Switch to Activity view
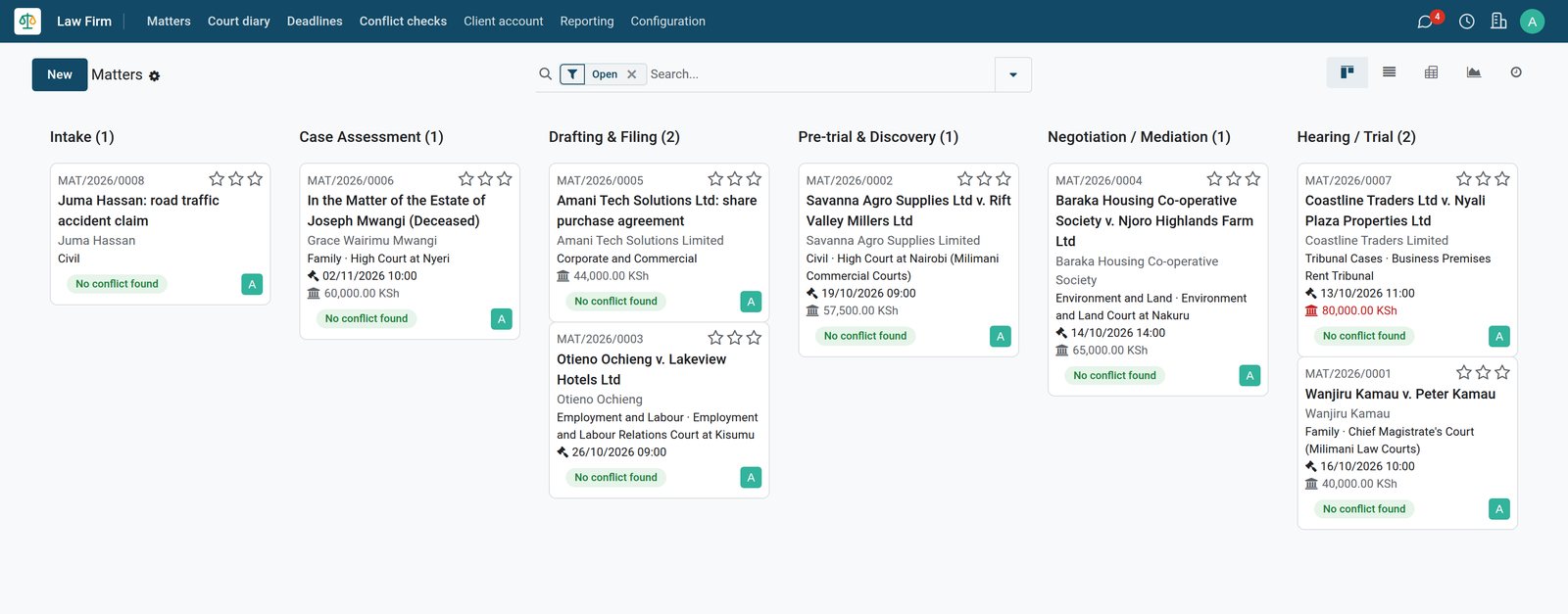Viewport: 1568px width, 614px height. click(x=1516, y=72)
